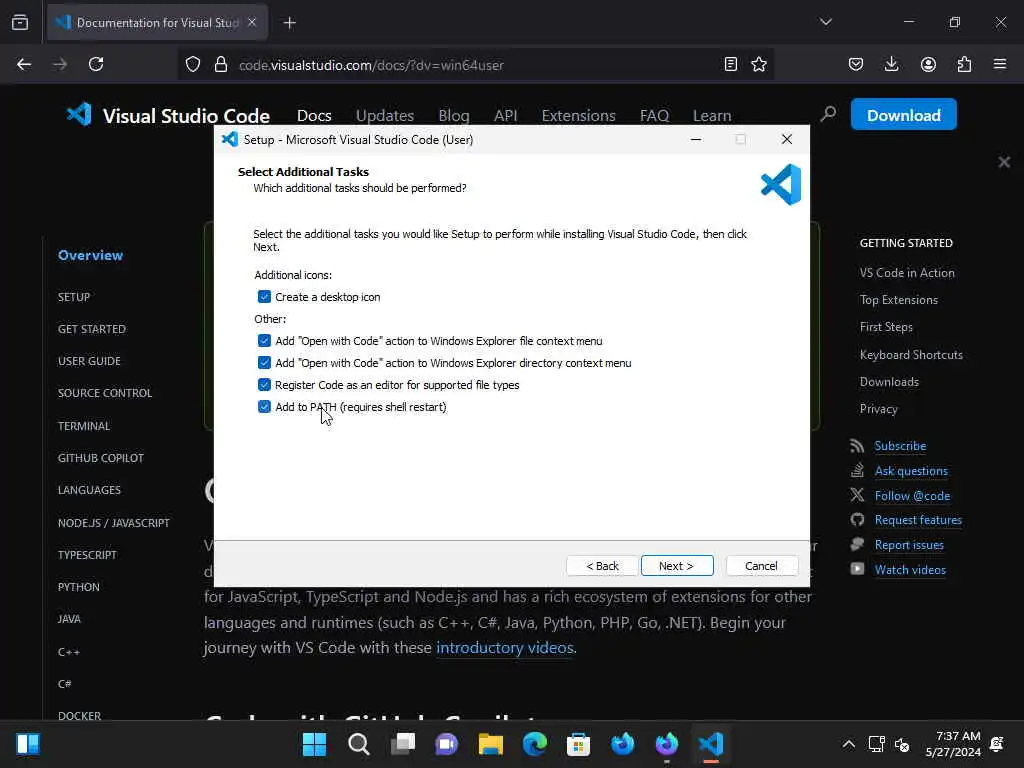Click the blue Download button on the website
1024x768 pixels.
click(x=903, y=115)
